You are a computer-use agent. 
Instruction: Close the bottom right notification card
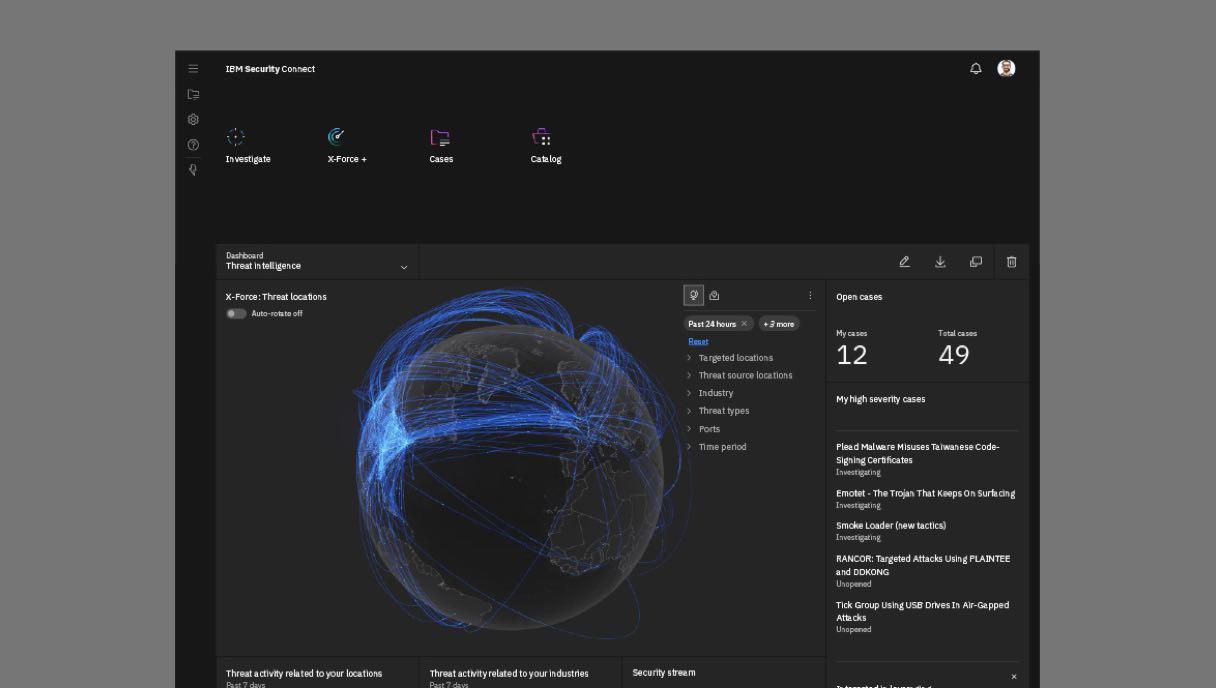[x=1013, y=677]
